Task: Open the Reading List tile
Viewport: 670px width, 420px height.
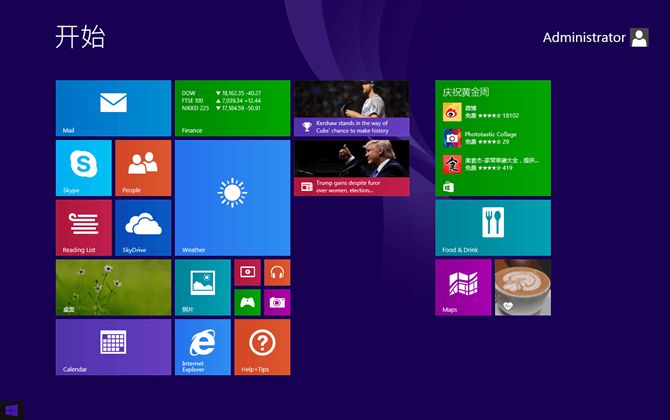Action: (83, 227)
